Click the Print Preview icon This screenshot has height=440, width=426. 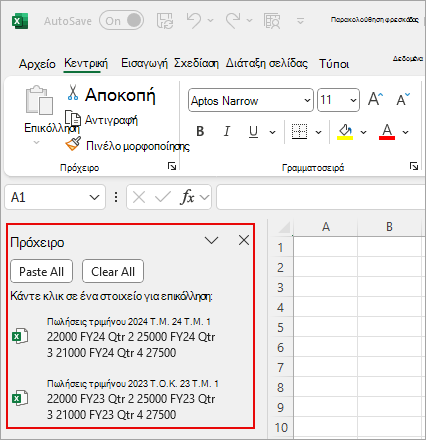tap(272, 21)
